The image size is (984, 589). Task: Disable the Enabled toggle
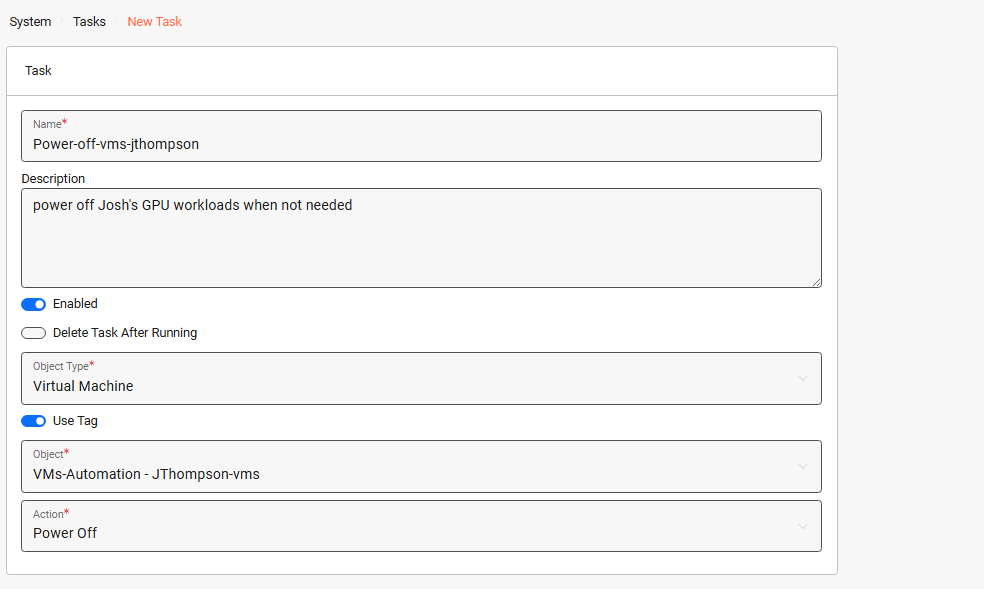(33, 304)
